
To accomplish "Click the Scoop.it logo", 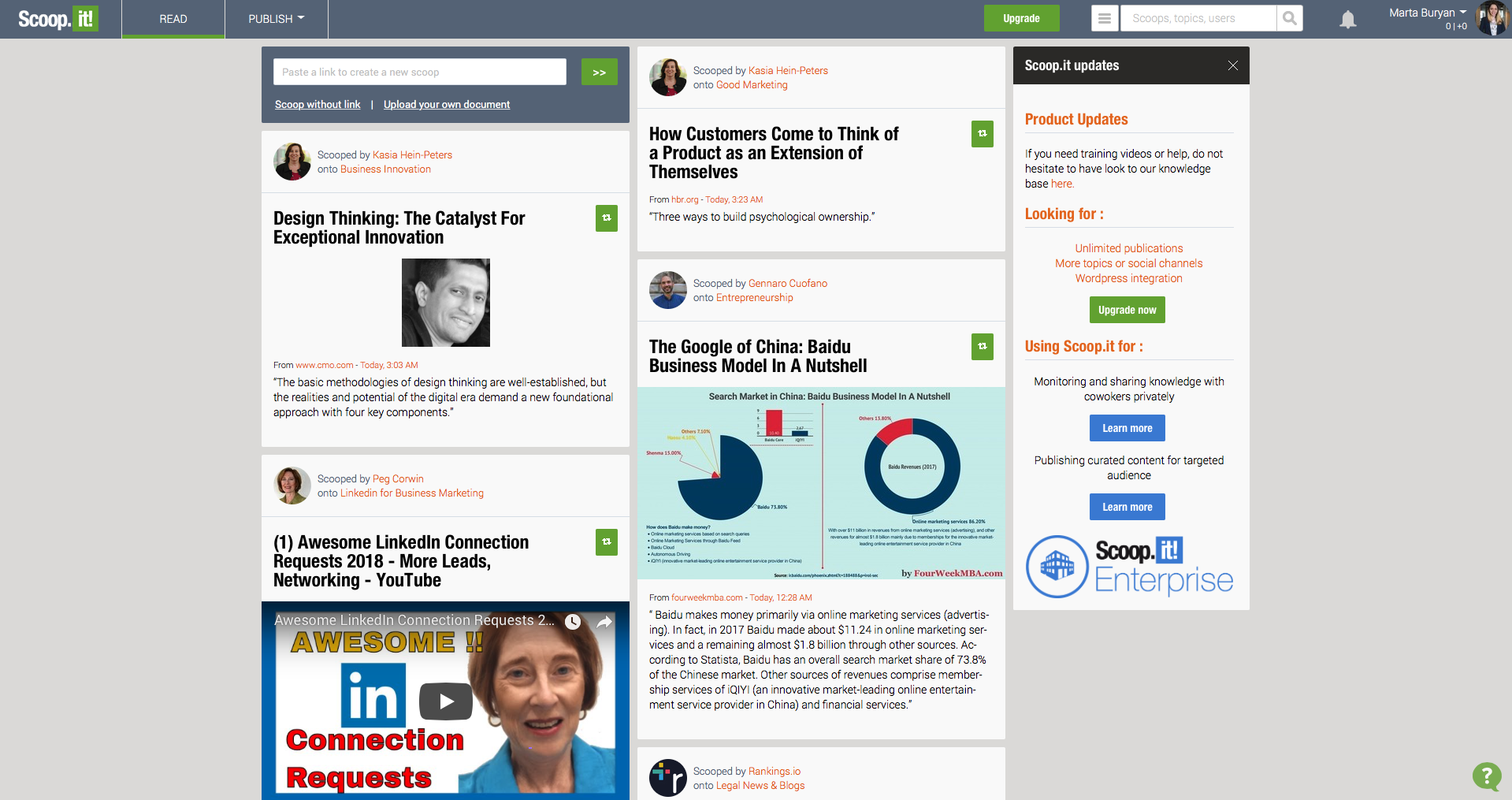I will point(58,19).
